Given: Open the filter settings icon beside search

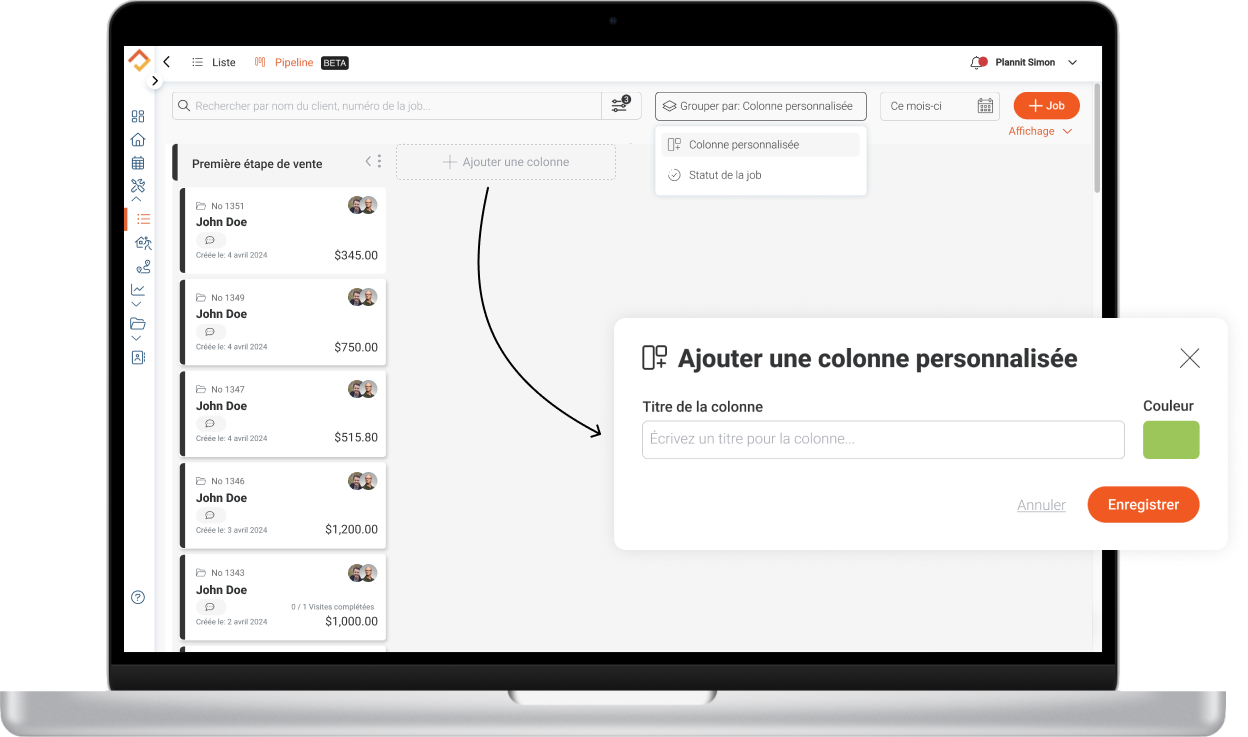Looking at the screenshot, I should point(620,106).
